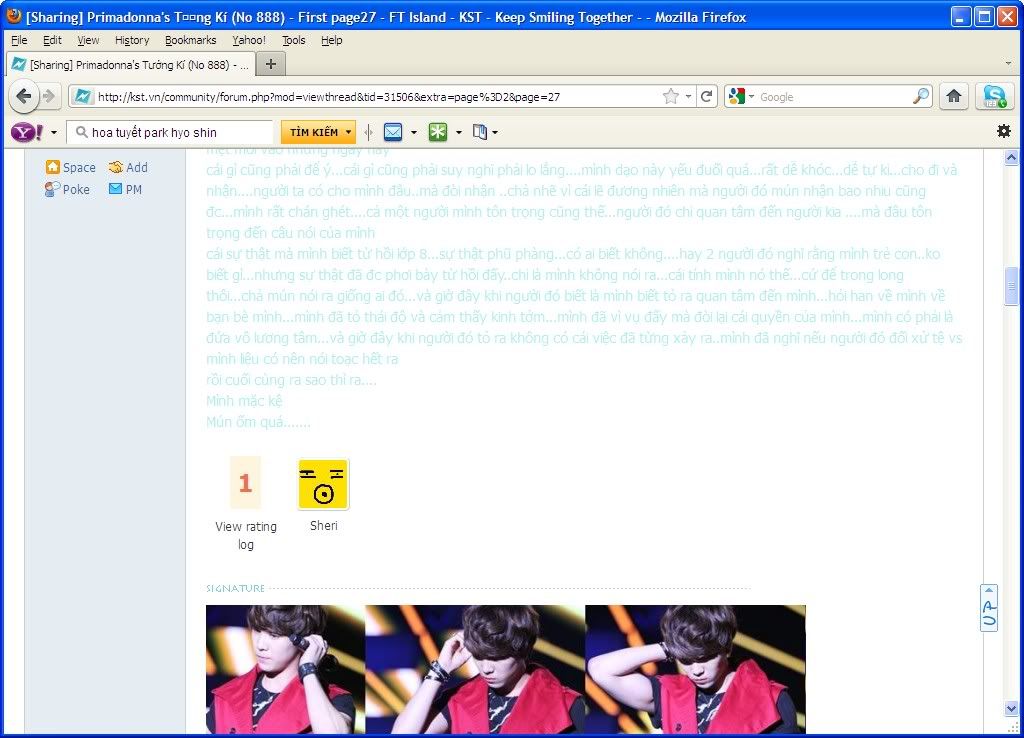
Task: Open the Yahoo! menu
Action: point(249,40)
